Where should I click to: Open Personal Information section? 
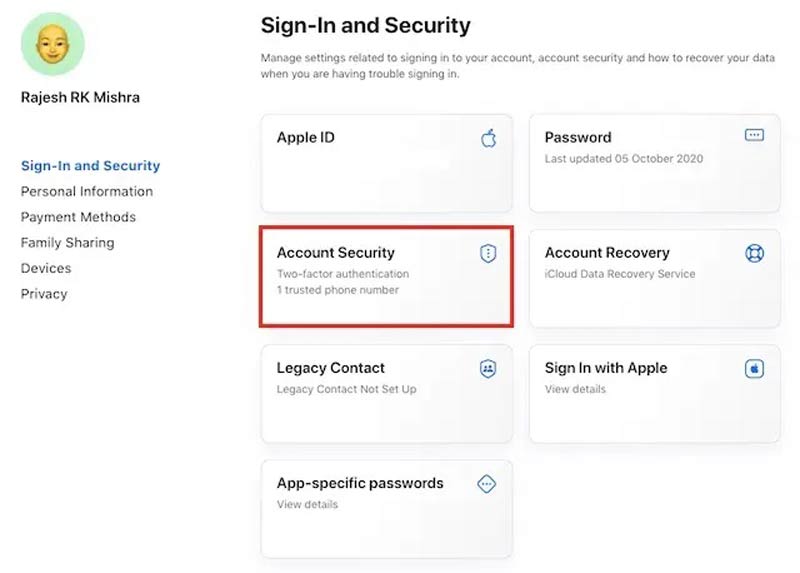[87, 191]
